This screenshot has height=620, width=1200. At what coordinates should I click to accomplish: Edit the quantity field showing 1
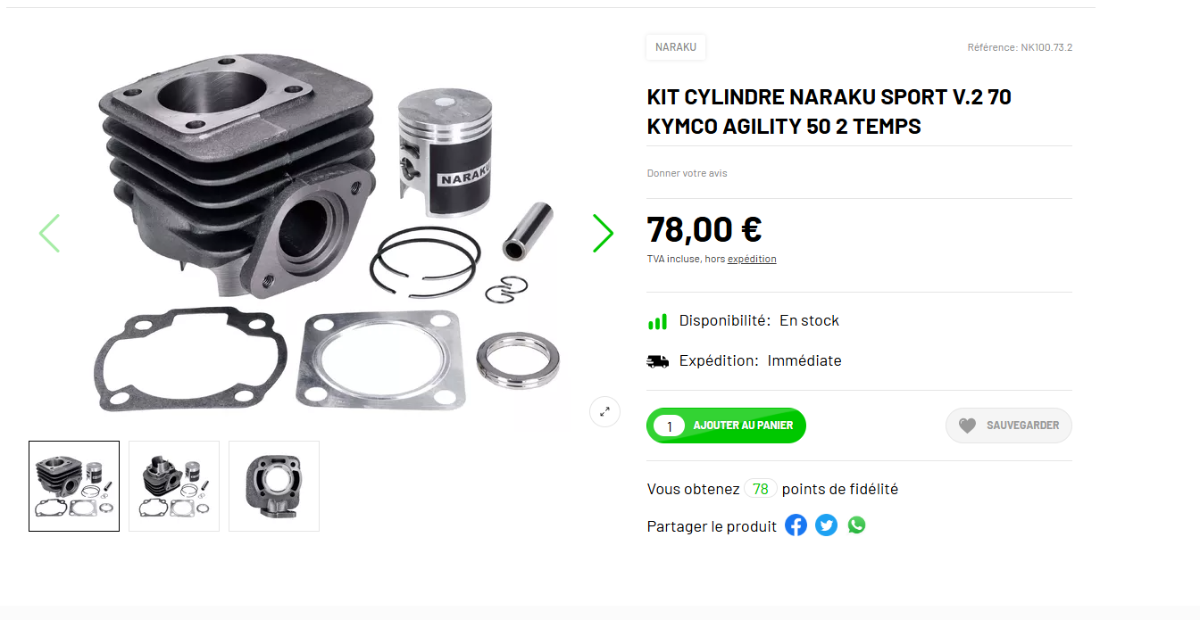[x=669, y=426]
